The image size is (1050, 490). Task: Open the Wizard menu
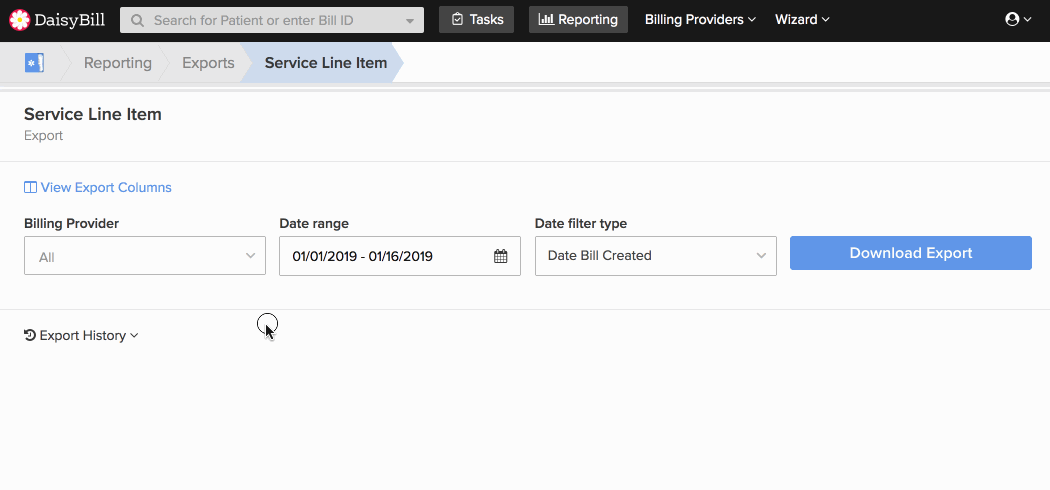click(x=802, y=19)
